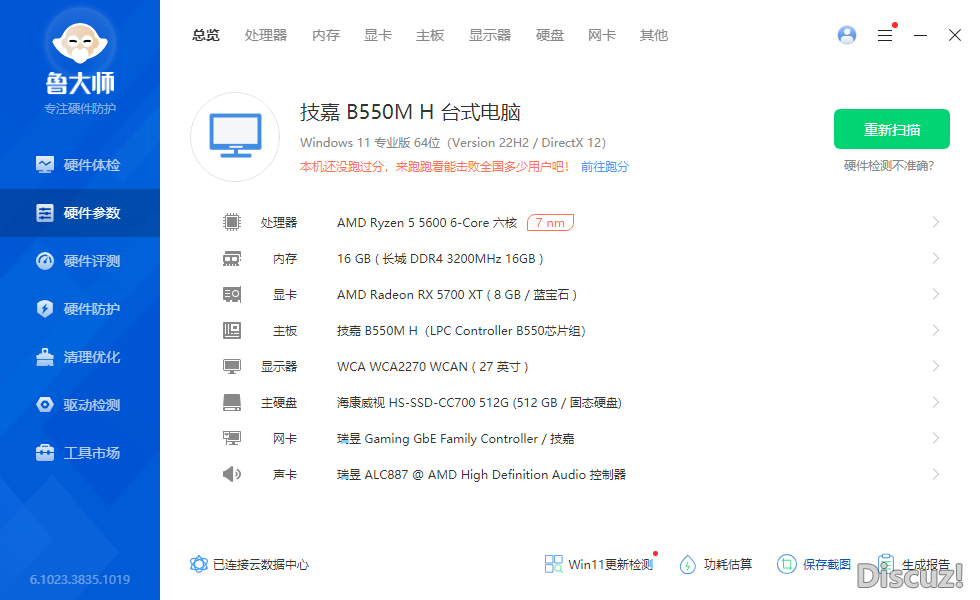Click the desktop computer icon
Image resolution: width=980 pixels, height=600 pixels.
tap(235, 136)
